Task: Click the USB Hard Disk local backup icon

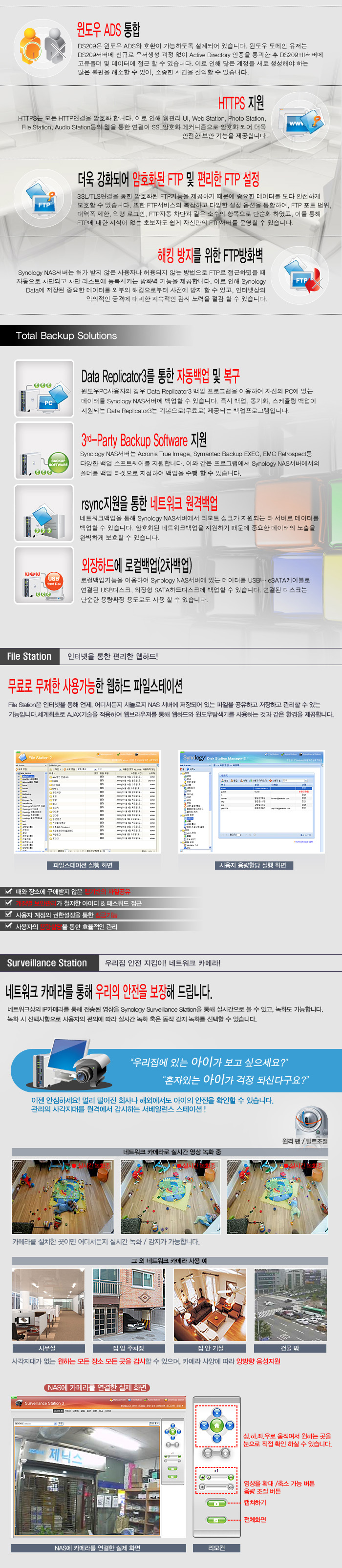Action: coord(44,575)
